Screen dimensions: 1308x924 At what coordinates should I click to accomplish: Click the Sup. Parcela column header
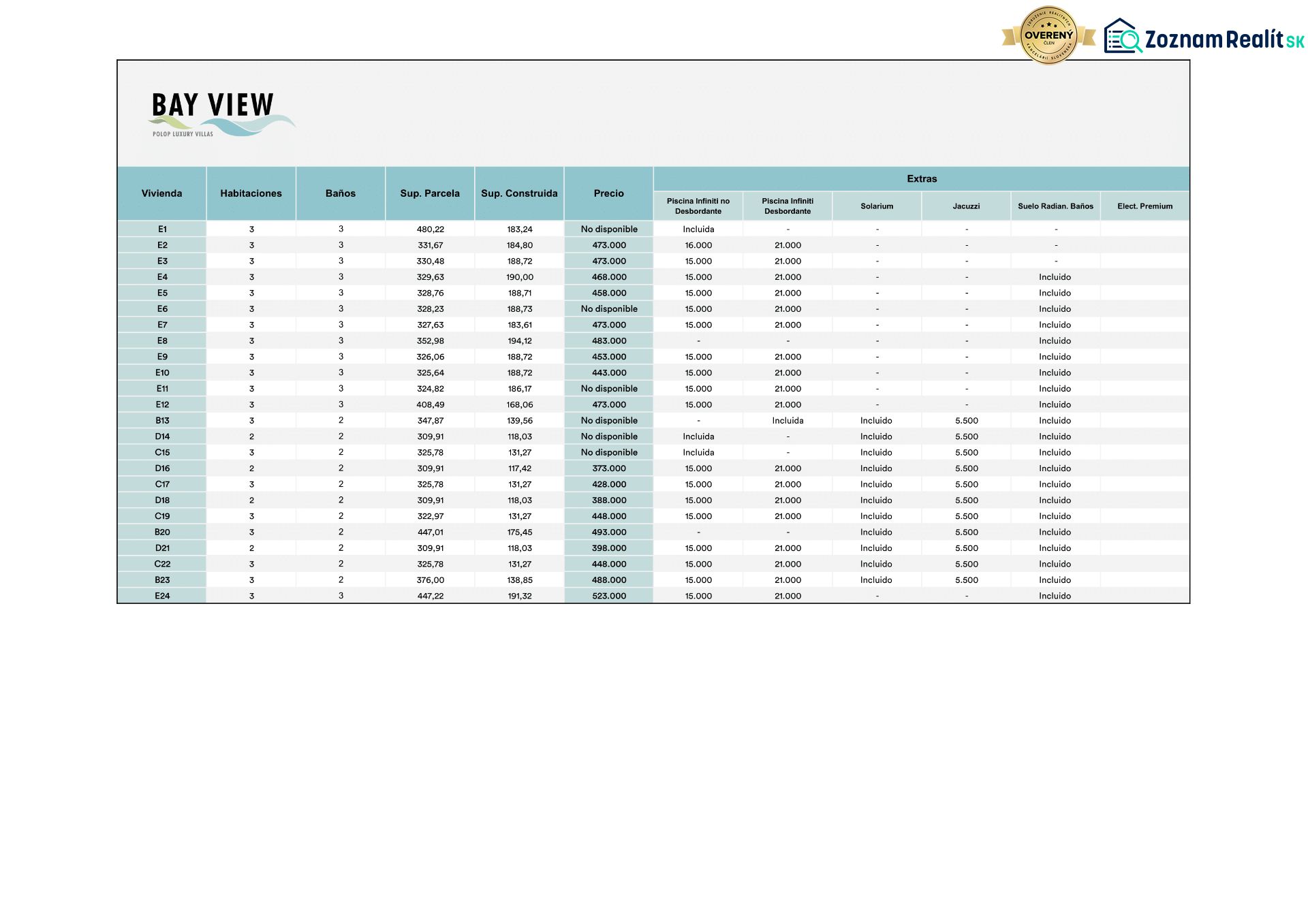click(x=430, y=193)
